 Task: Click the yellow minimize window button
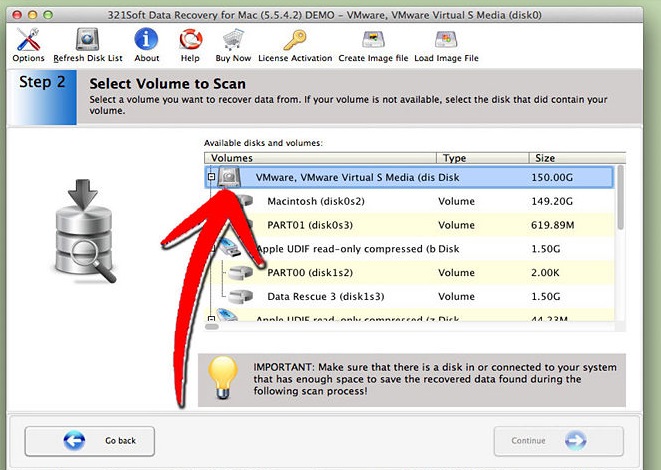click(32, 15)
